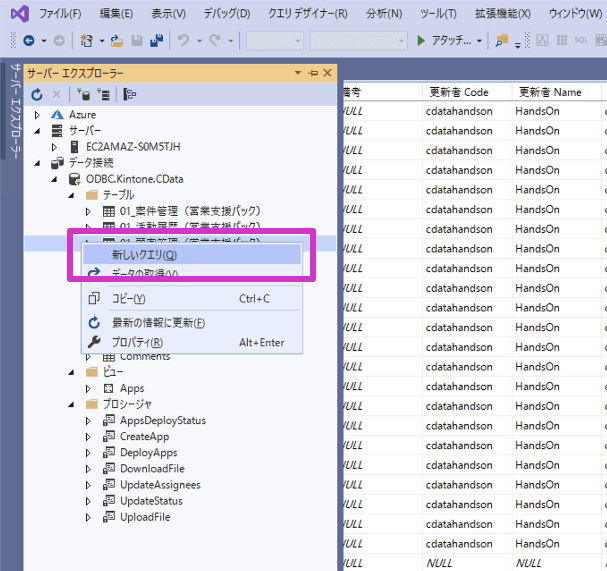This screenshot has height=571, width=607.
Task: Show the SQL pane icon
Action: click(581, 40)
